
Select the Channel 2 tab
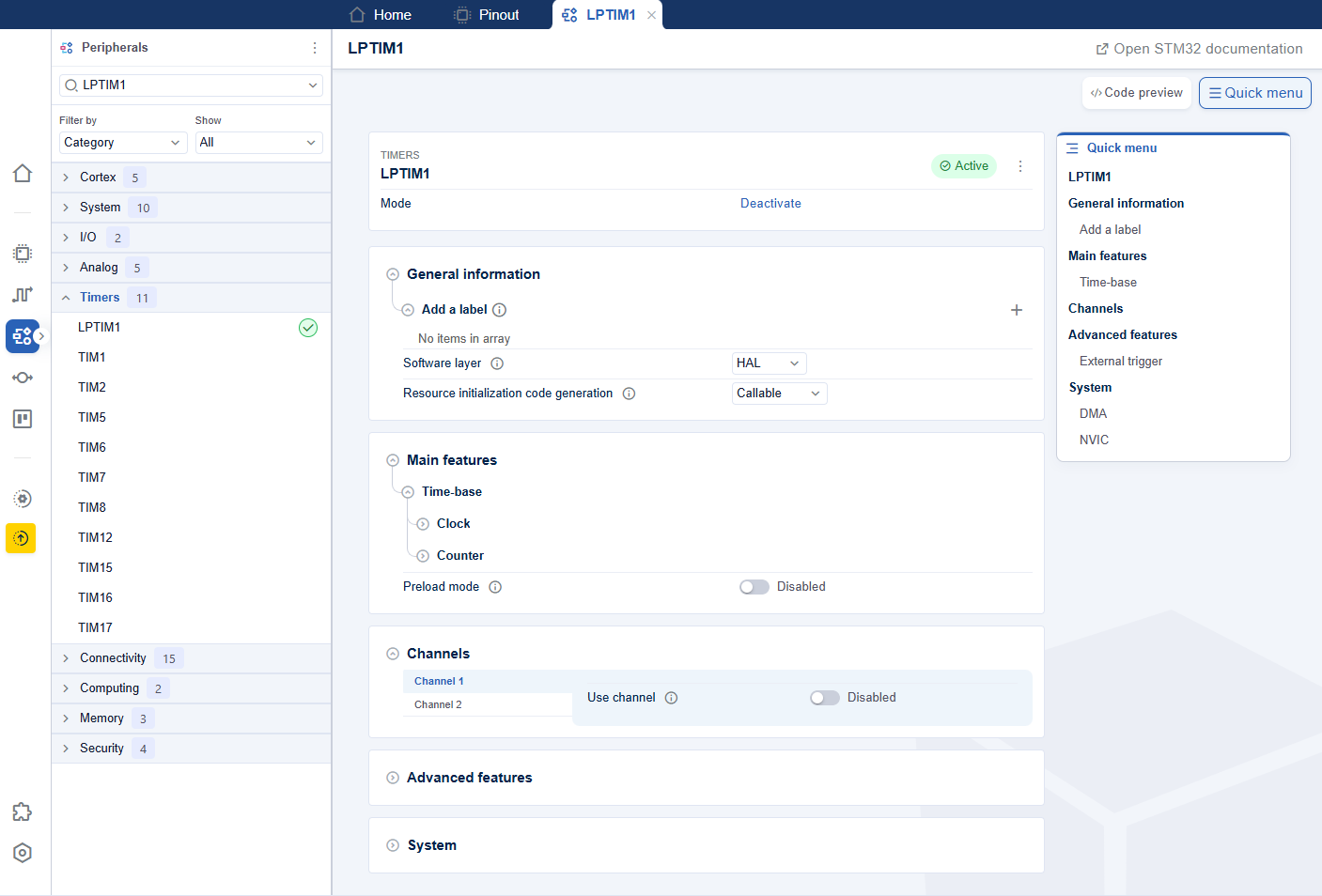coord(488,704)
